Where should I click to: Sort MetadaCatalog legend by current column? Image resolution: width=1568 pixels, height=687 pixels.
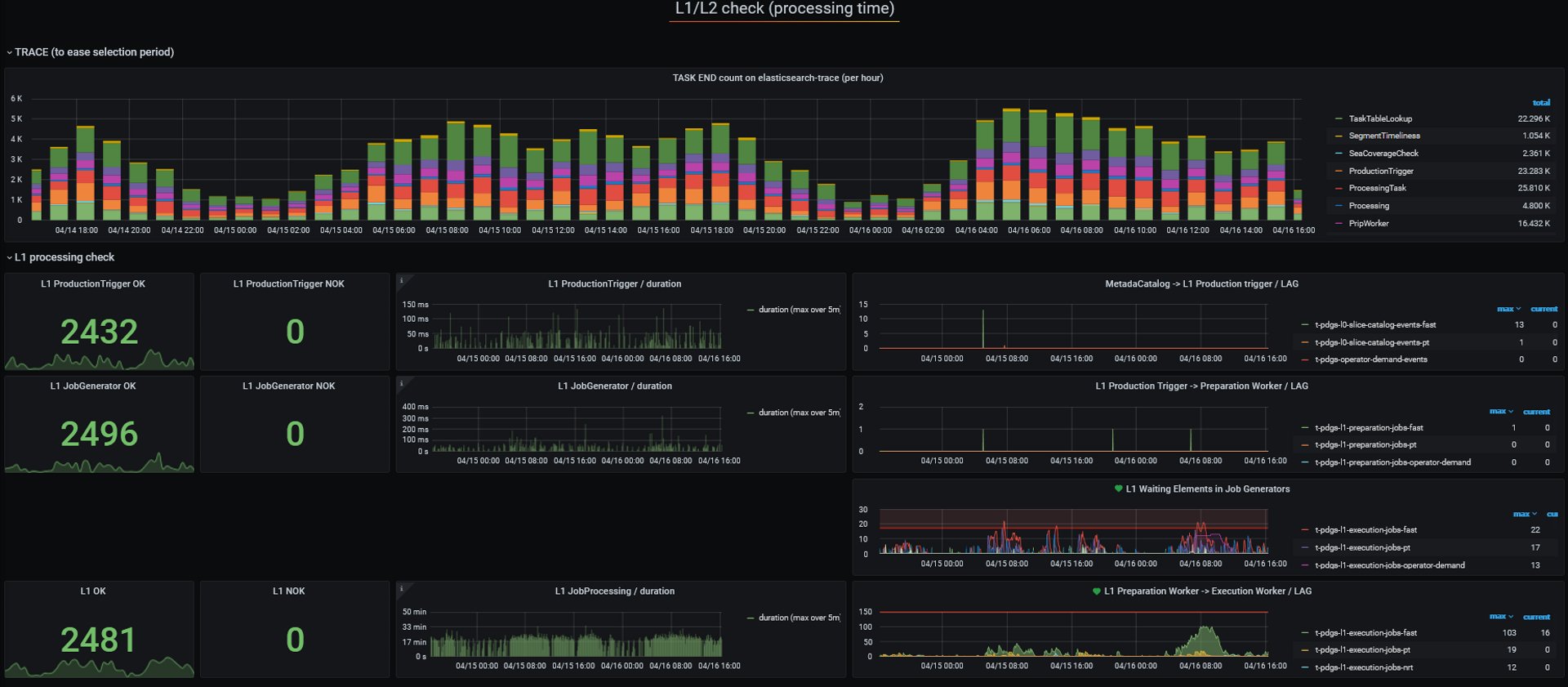pos(1543,309)
